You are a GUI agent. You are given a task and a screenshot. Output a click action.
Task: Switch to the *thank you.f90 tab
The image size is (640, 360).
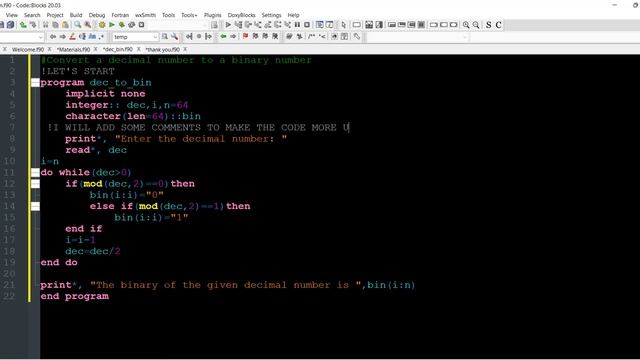point(162,49)
